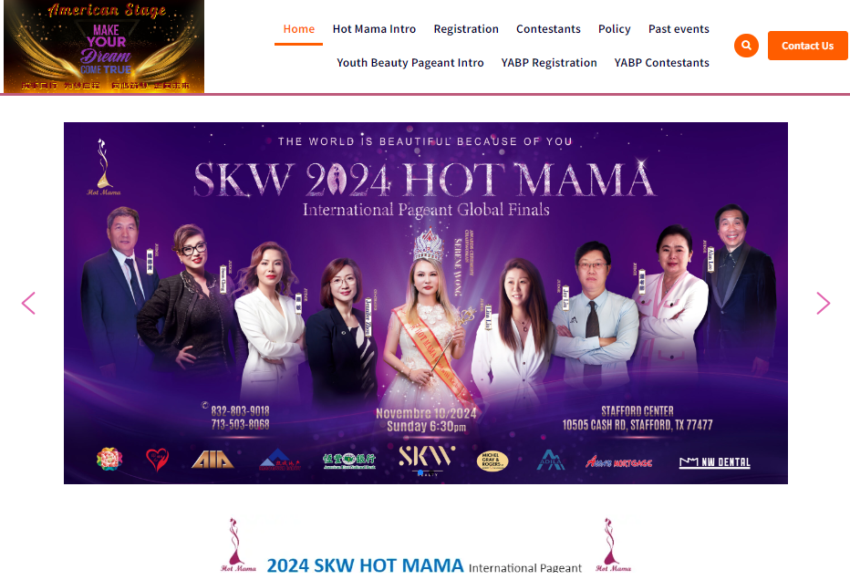Screen dimensions: 850x580
Task: Click the SKW 2024 Hot Mama banner image
Action: [426, 303]
